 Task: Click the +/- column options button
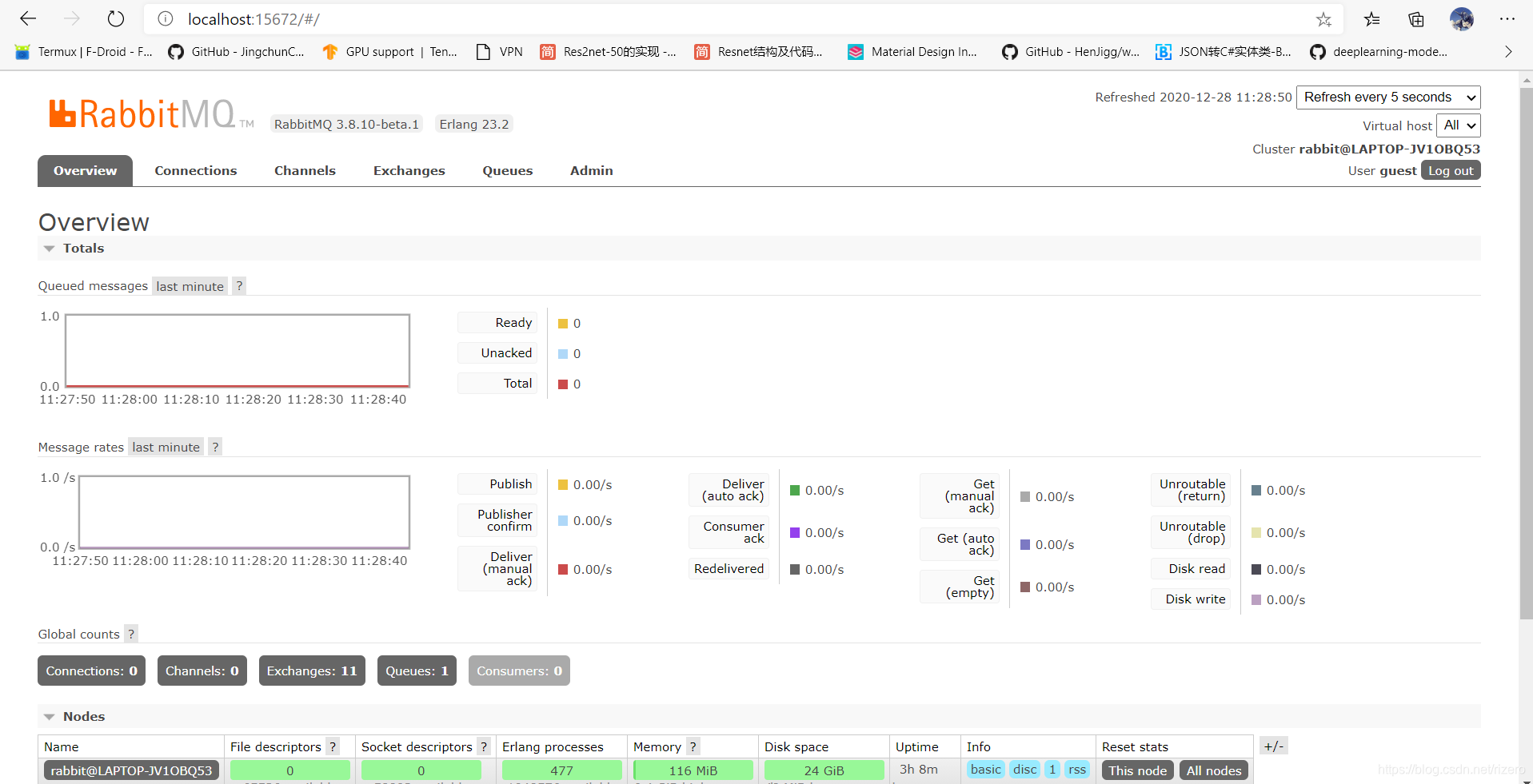point(1273,746)
